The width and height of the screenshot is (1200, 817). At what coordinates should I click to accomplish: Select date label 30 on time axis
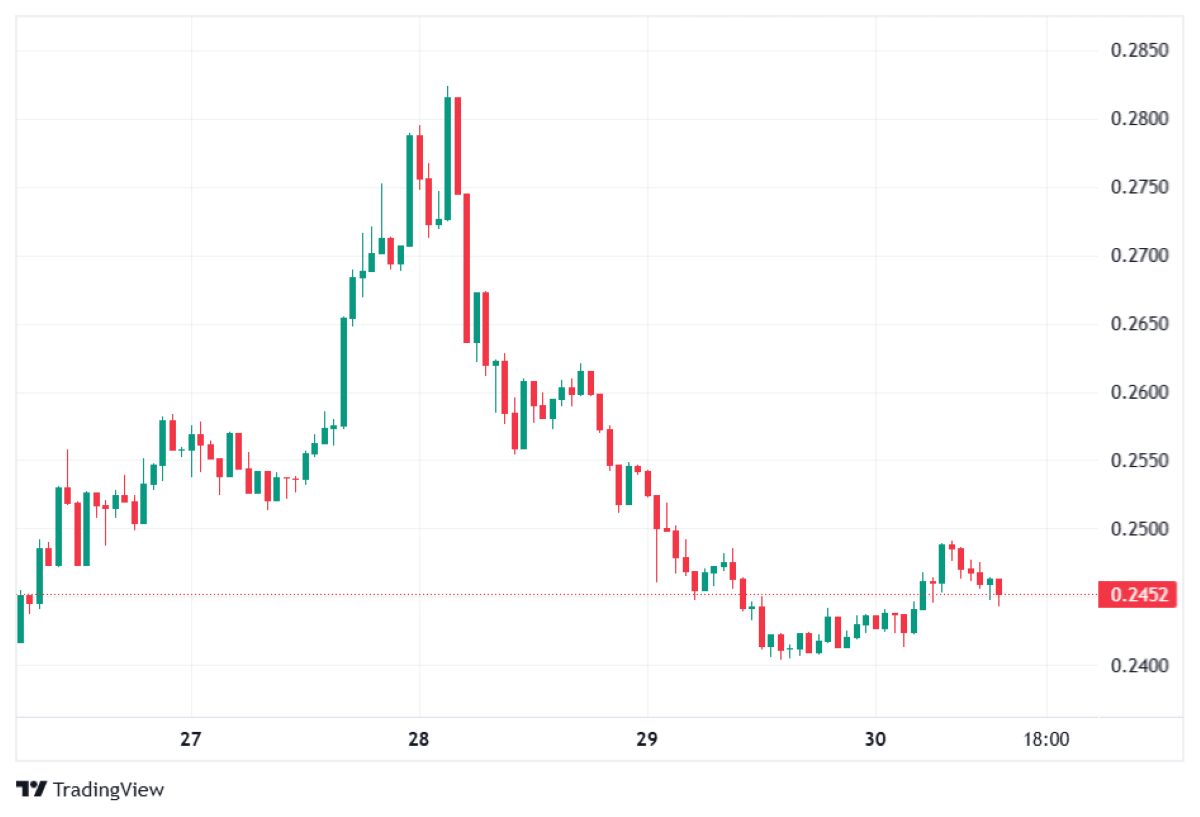click(875, 740)
